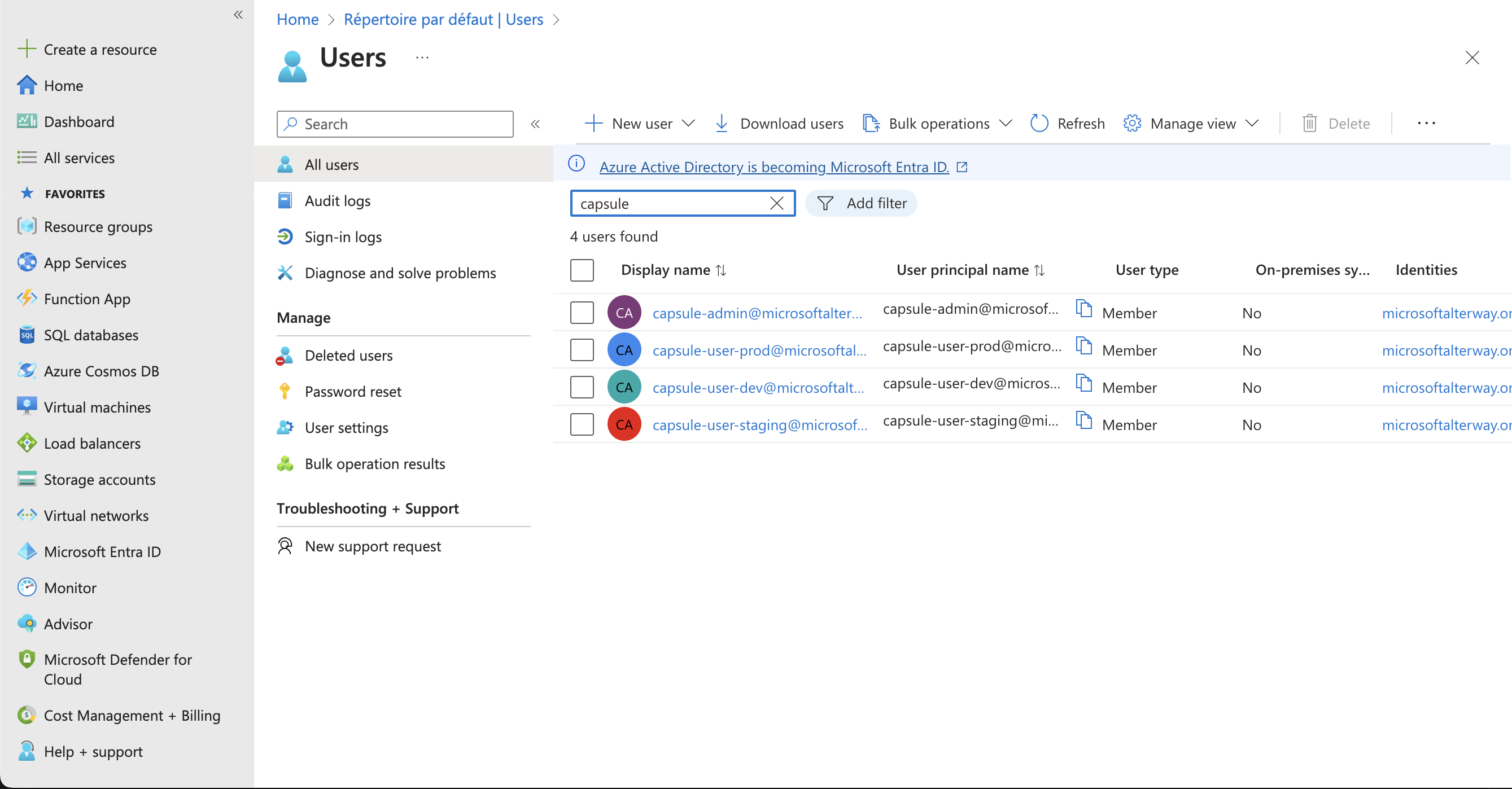Open the Audit logs menu item

click(337, 200)
